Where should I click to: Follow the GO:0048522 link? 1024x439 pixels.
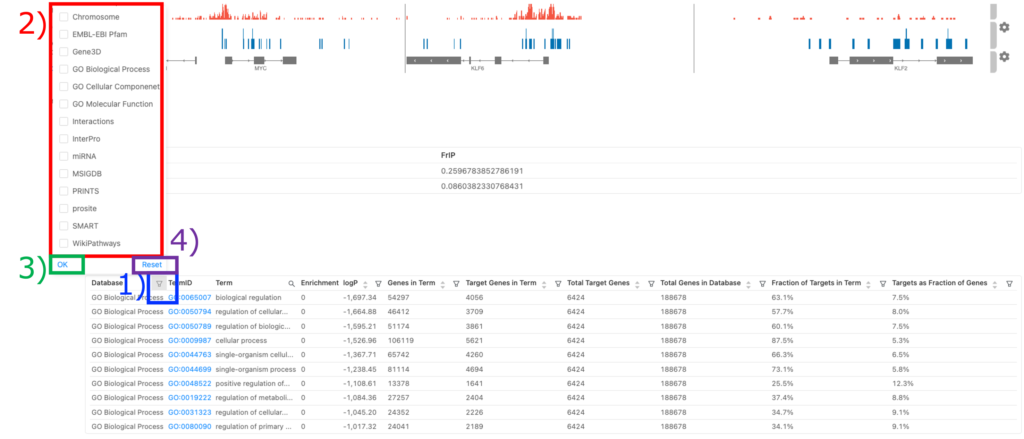point(189,383)
